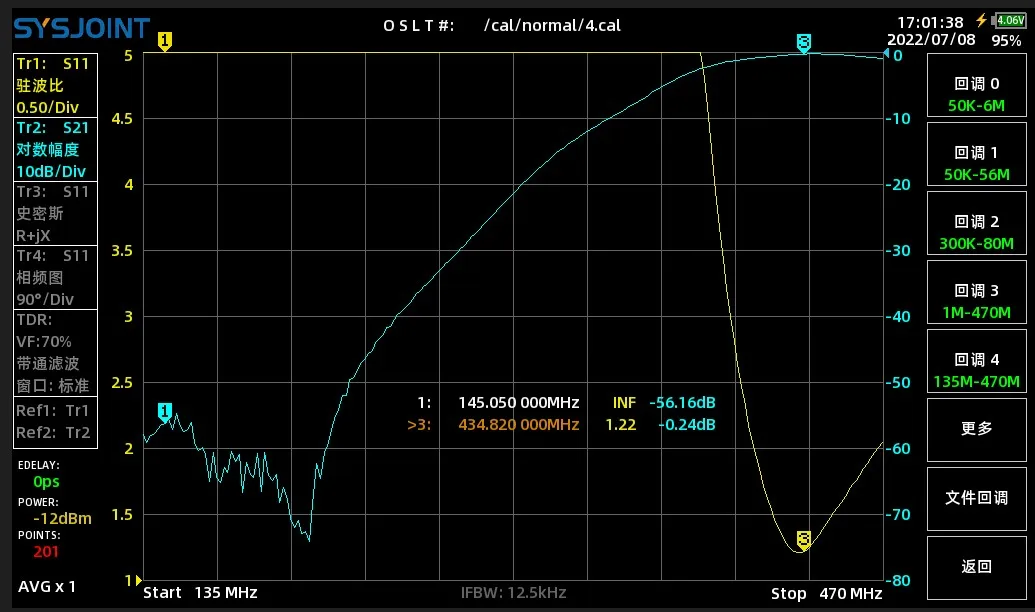The width and height of the screenshot is (1035, 612).
Task: Click the 95% battery percentage
Action: point(1006,41)
